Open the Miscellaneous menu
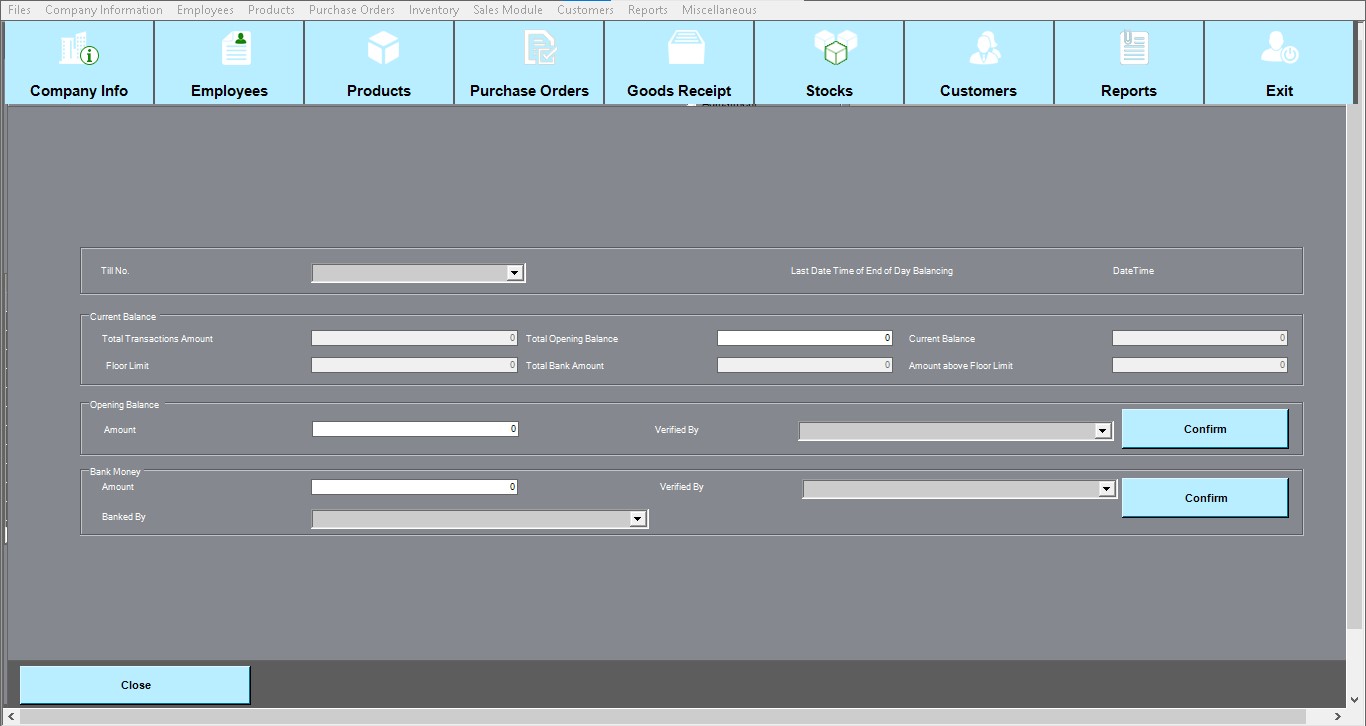Viewport: 1366px width, 726px height. coord(718,10)
